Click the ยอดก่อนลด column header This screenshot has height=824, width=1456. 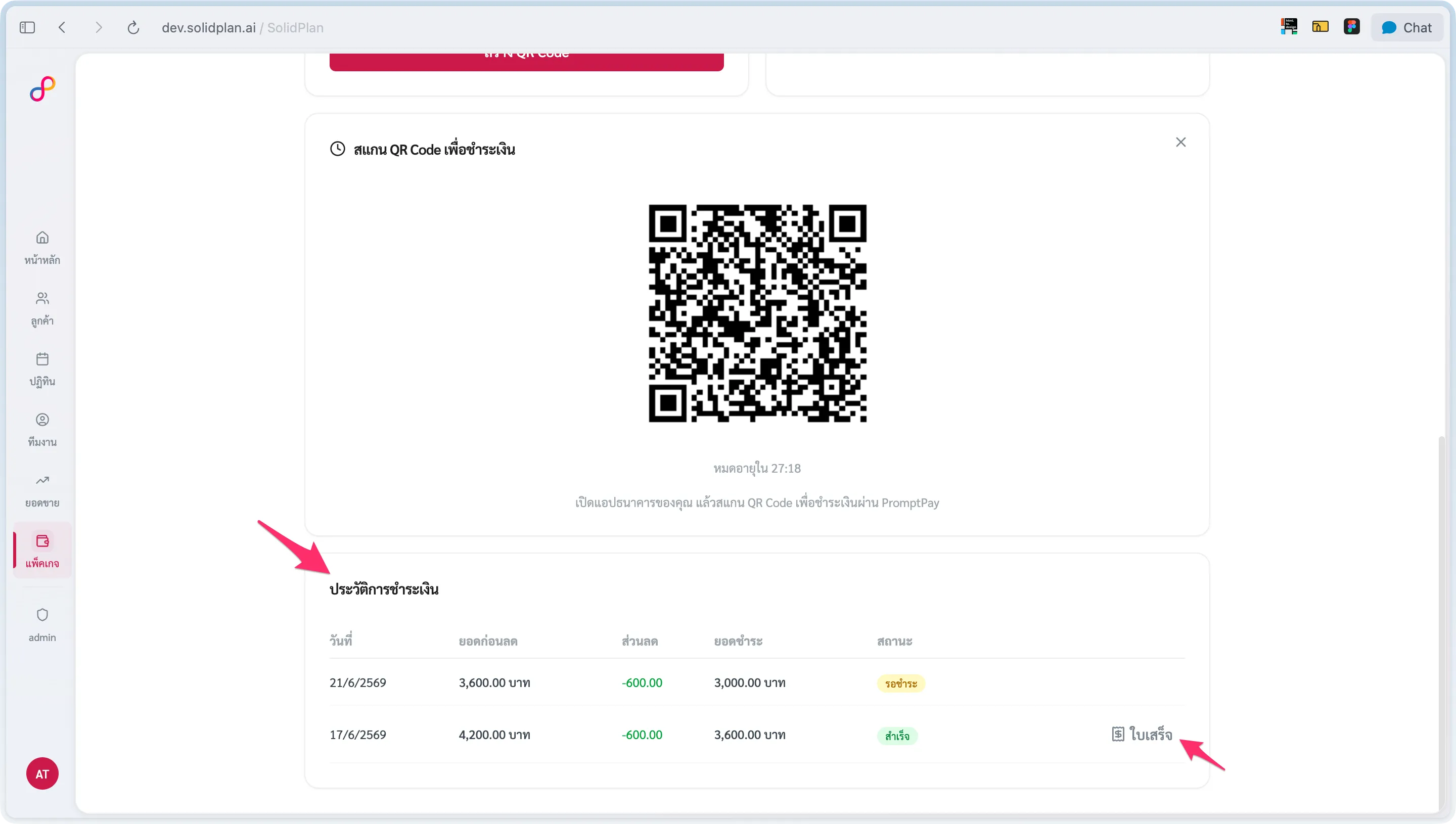tap(488, 641)
